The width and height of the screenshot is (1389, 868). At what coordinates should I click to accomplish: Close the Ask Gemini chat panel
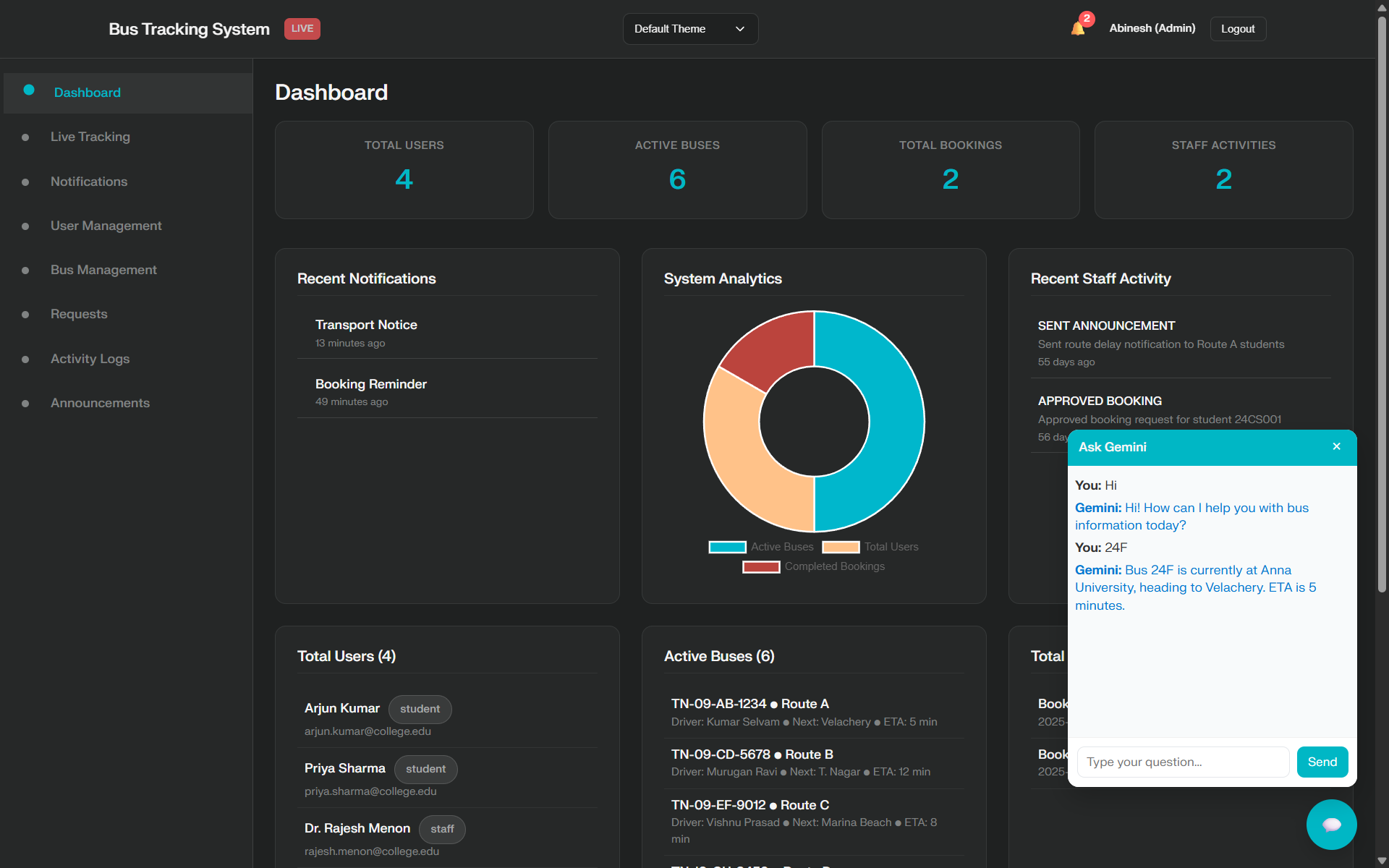tap(1336, 446)
